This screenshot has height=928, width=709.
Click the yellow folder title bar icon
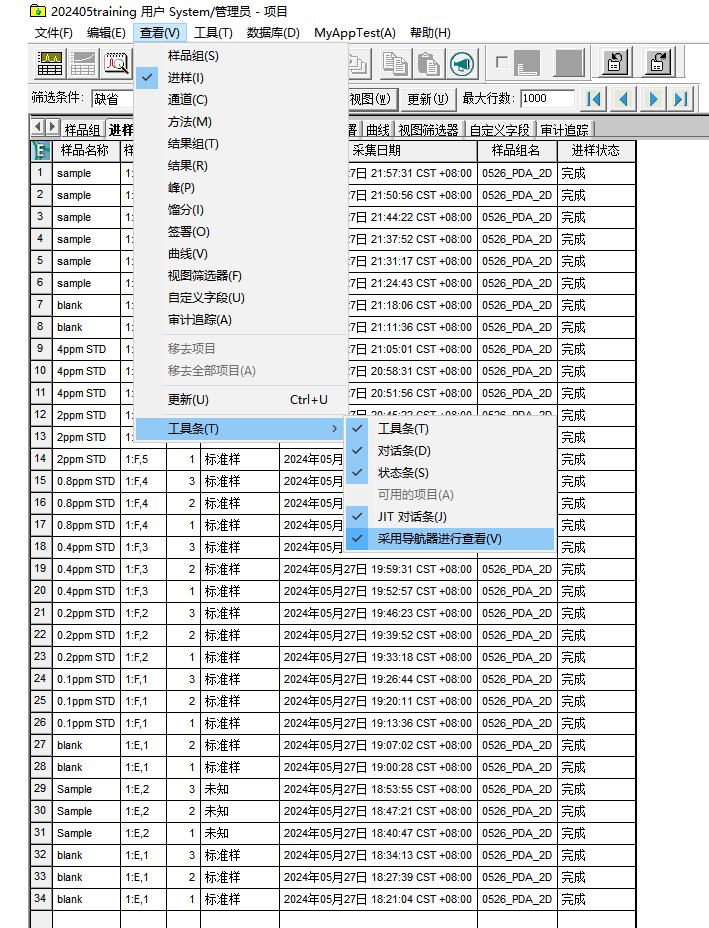(x=38, y=11)
